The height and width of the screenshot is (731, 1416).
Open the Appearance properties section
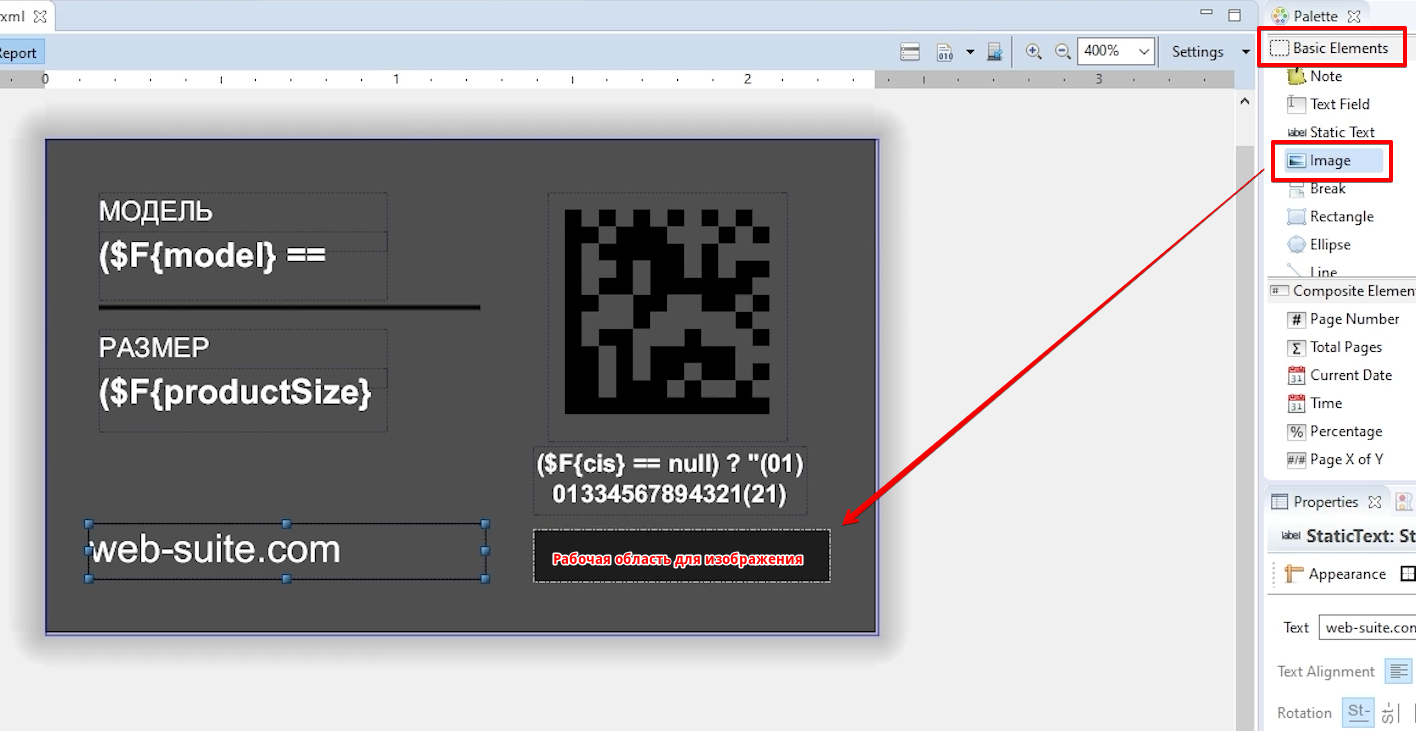click(x=1335, y=574)
